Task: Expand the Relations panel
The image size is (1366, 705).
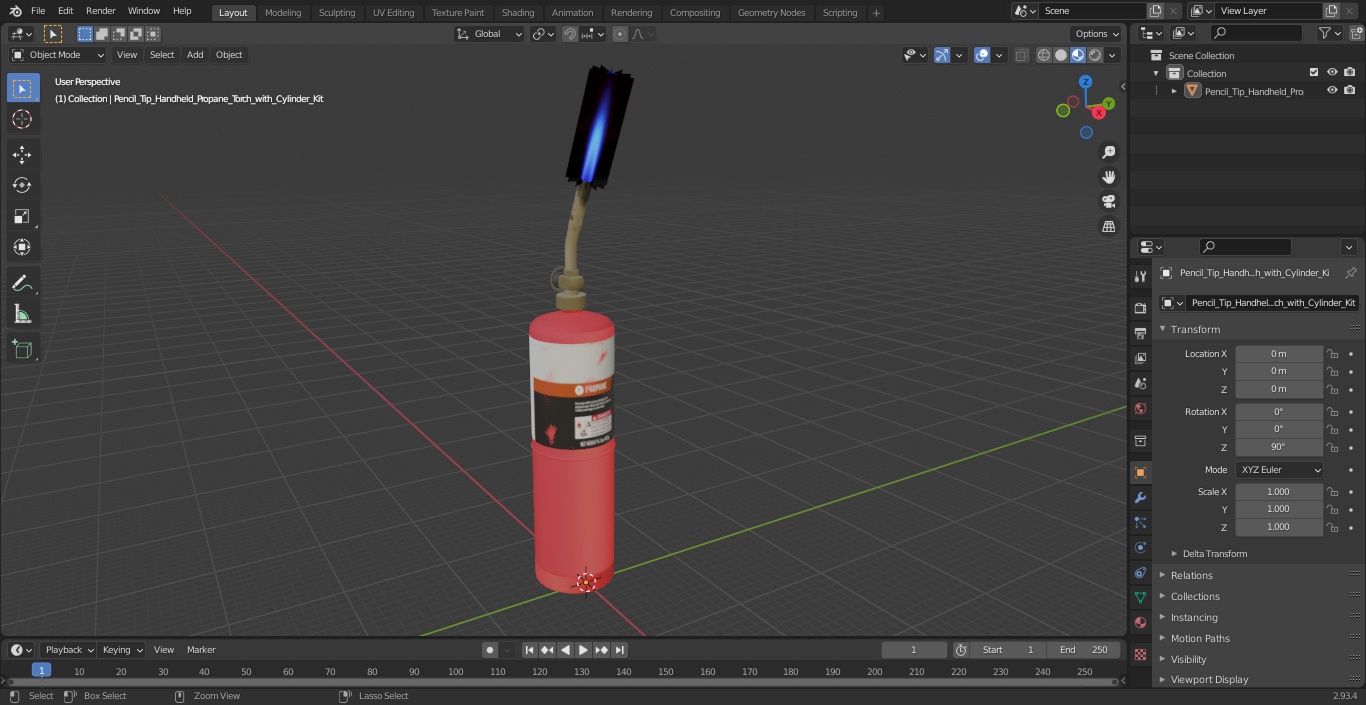Action: (x=1191, y=576)
